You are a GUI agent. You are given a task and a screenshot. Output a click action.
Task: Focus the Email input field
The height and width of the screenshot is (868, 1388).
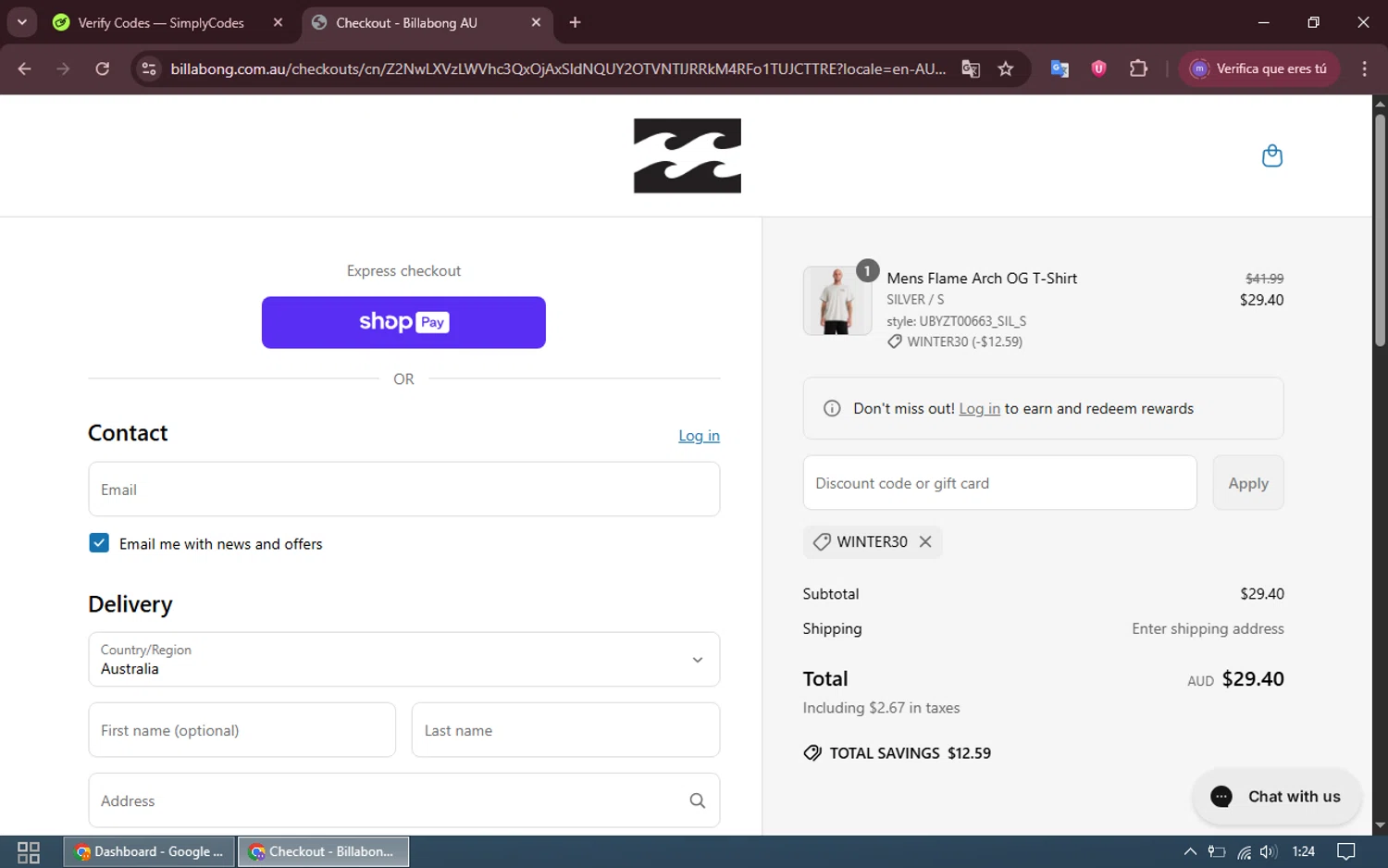pyautogui.click(x=403, y=489)
